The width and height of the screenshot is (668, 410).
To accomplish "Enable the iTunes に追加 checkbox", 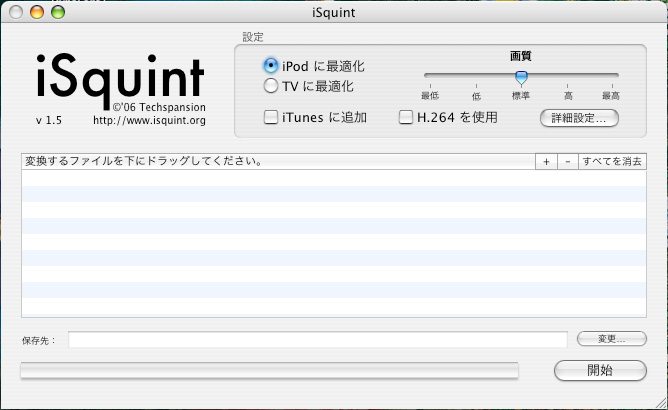I will (271, 117).
